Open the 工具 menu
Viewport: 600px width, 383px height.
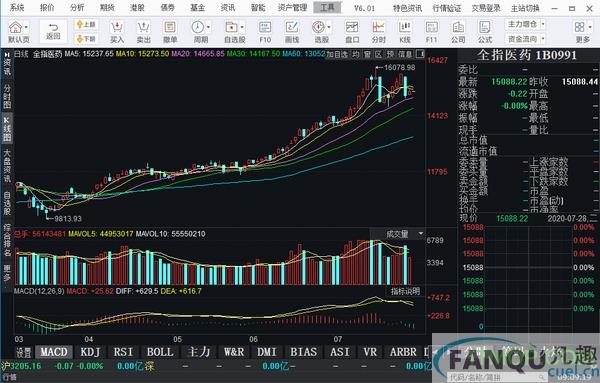tap(327, 7)
